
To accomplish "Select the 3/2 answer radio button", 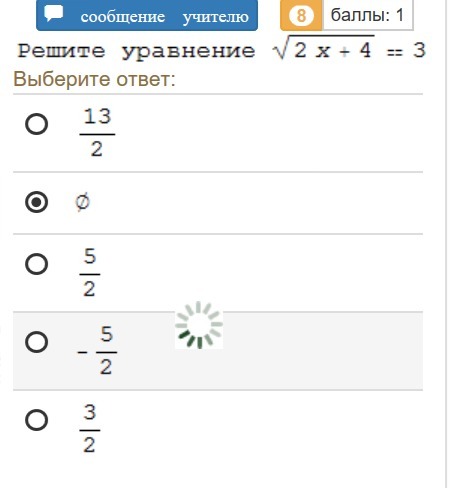I will (36, 420).
